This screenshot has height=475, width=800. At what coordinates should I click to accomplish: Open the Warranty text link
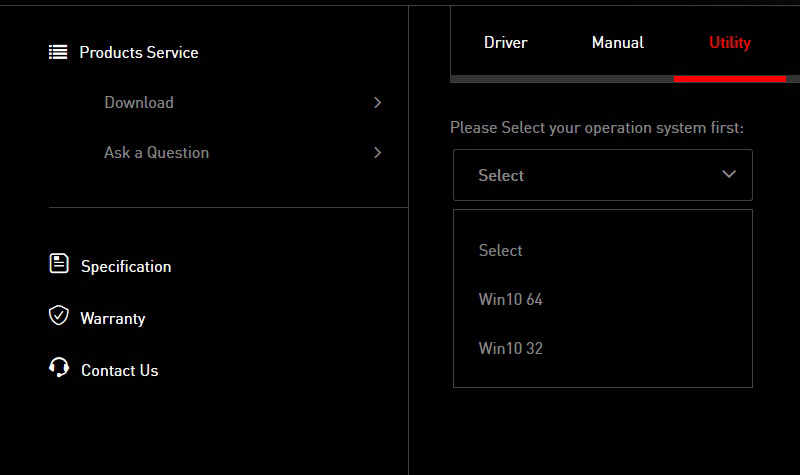pyautogui.click(x=113, y=318)
